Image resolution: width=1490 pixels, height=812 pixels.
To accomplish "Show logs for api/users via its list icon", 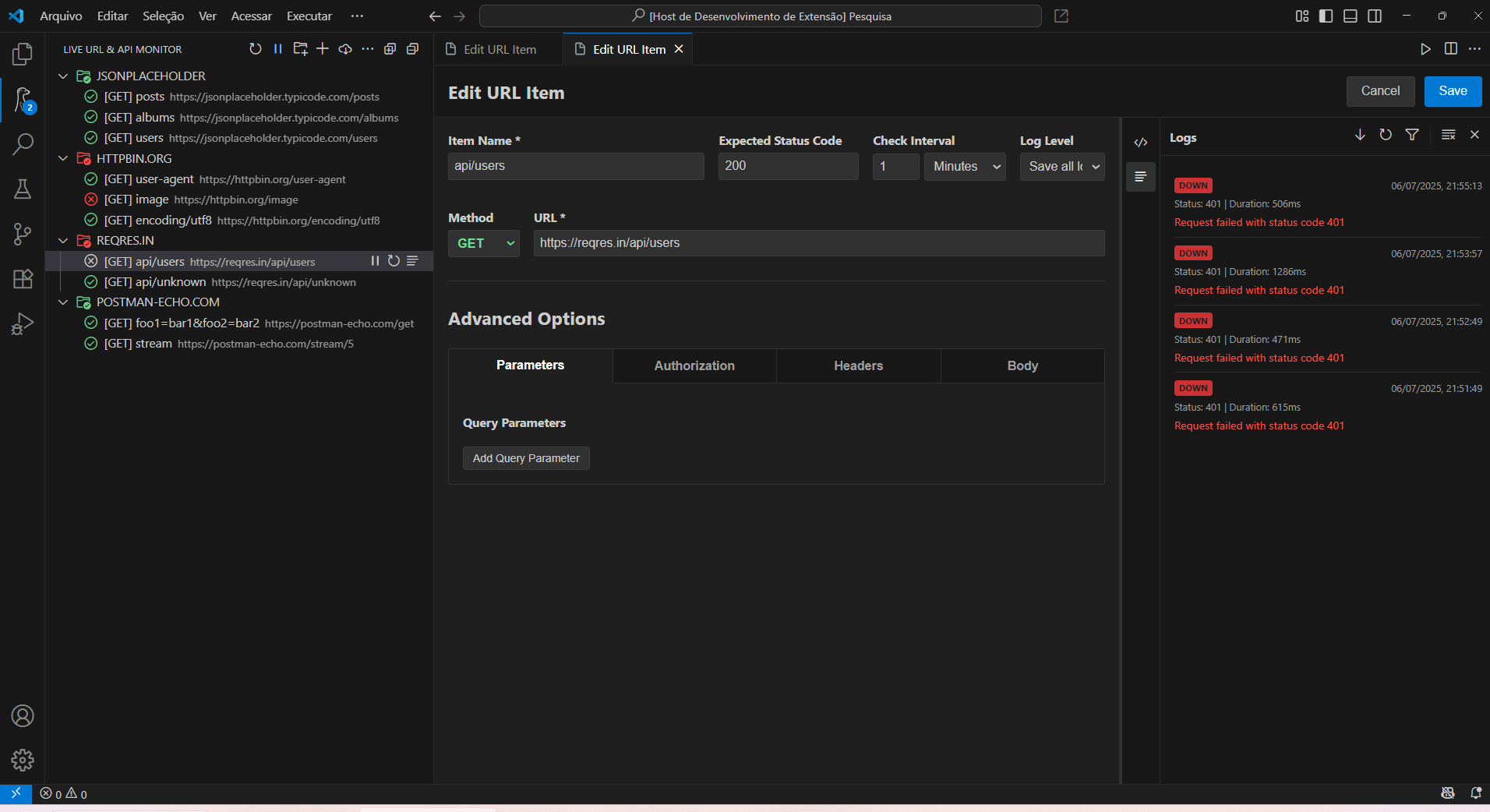I will tap(412, 261).
